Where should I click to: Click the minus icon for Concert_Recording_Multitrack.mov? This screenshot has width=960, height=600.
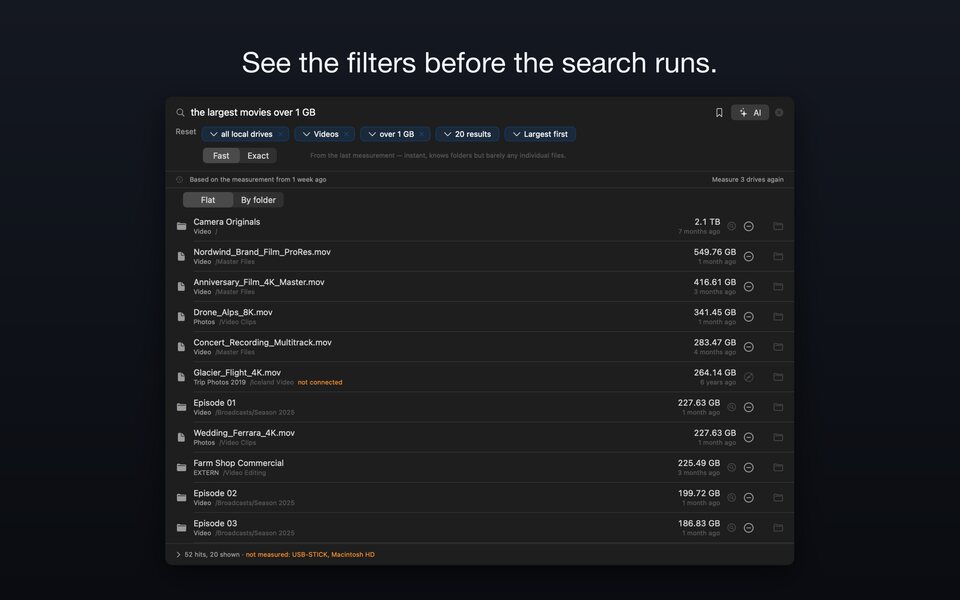tap(748, 347)
